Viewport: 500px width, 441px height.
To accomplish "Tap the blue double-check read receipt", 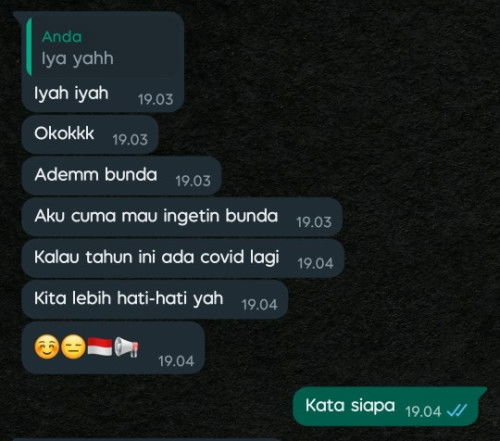I will (457, 411).
